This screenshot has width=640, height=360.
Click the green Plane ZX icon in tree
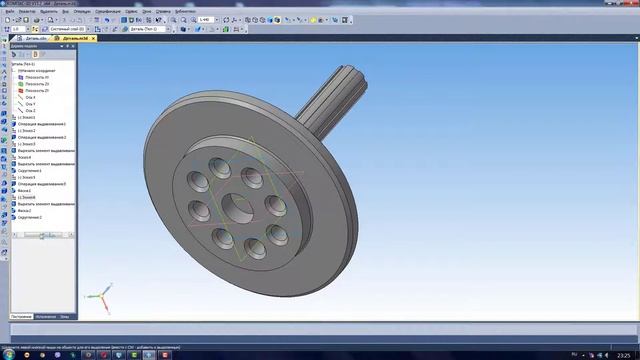tap(21, 84)
